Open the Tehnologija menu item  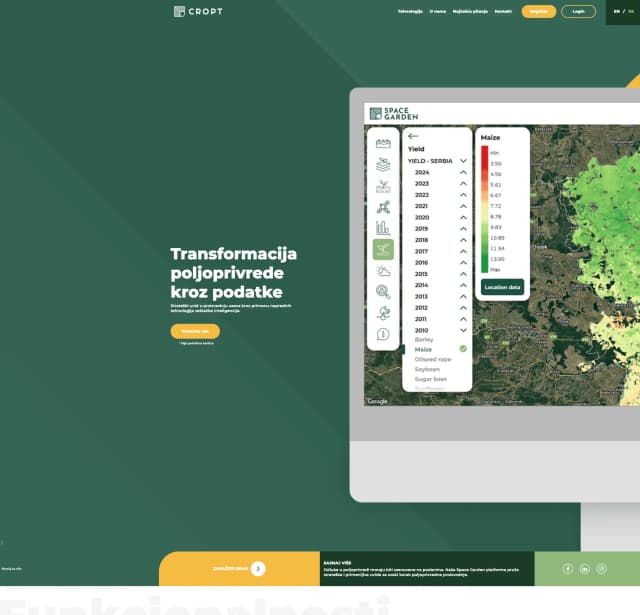[410, 11]
